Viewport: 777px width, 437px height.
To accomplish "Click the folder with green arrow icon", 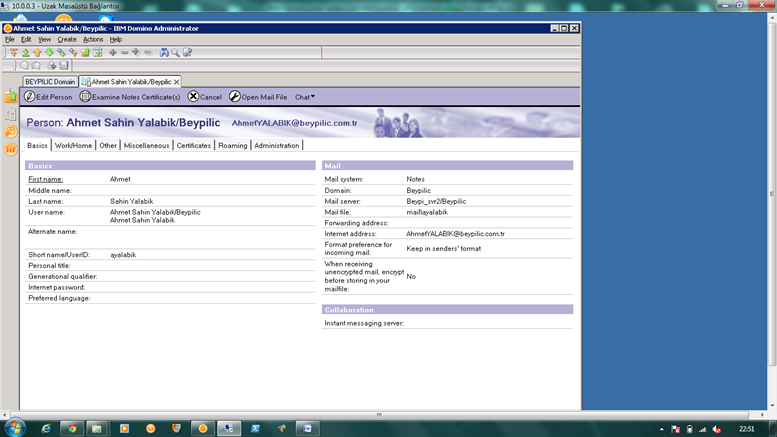I will tap(85, 53).
